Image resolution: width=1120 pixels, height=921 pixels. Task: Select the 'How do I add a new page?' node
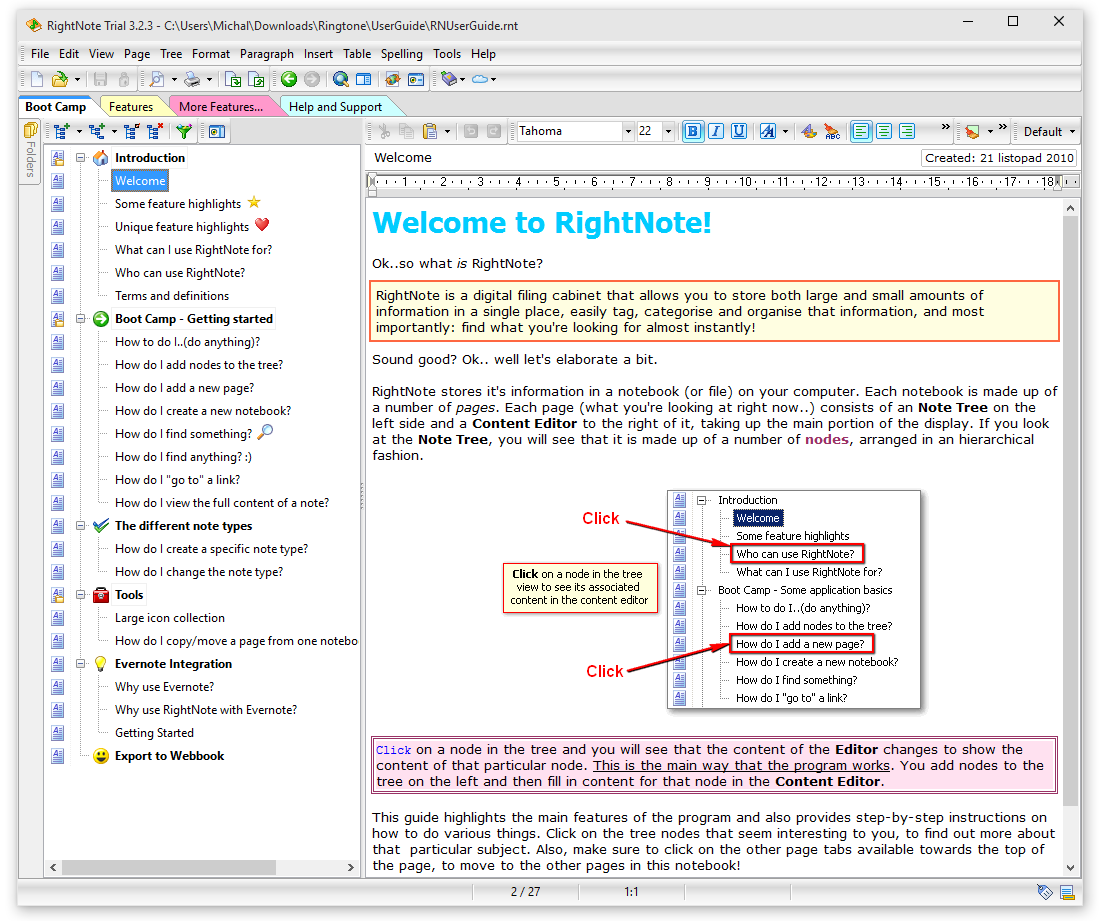(184, 388)
